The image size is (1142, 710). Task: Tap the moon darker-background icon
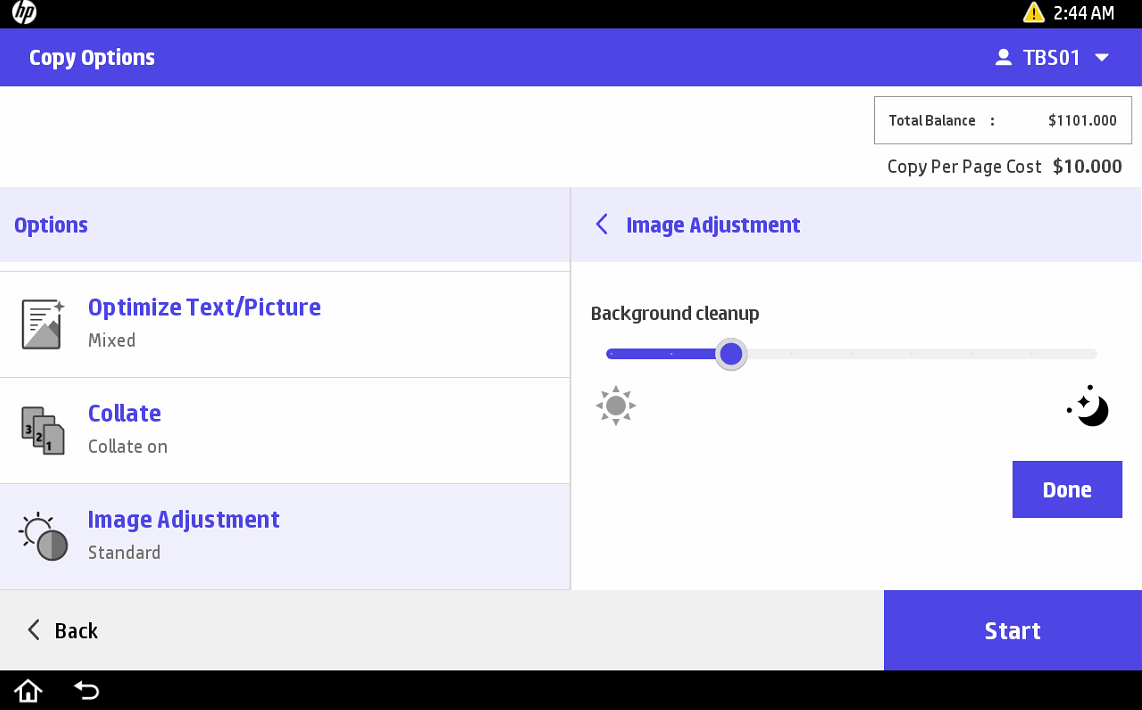click(1089, 407)
